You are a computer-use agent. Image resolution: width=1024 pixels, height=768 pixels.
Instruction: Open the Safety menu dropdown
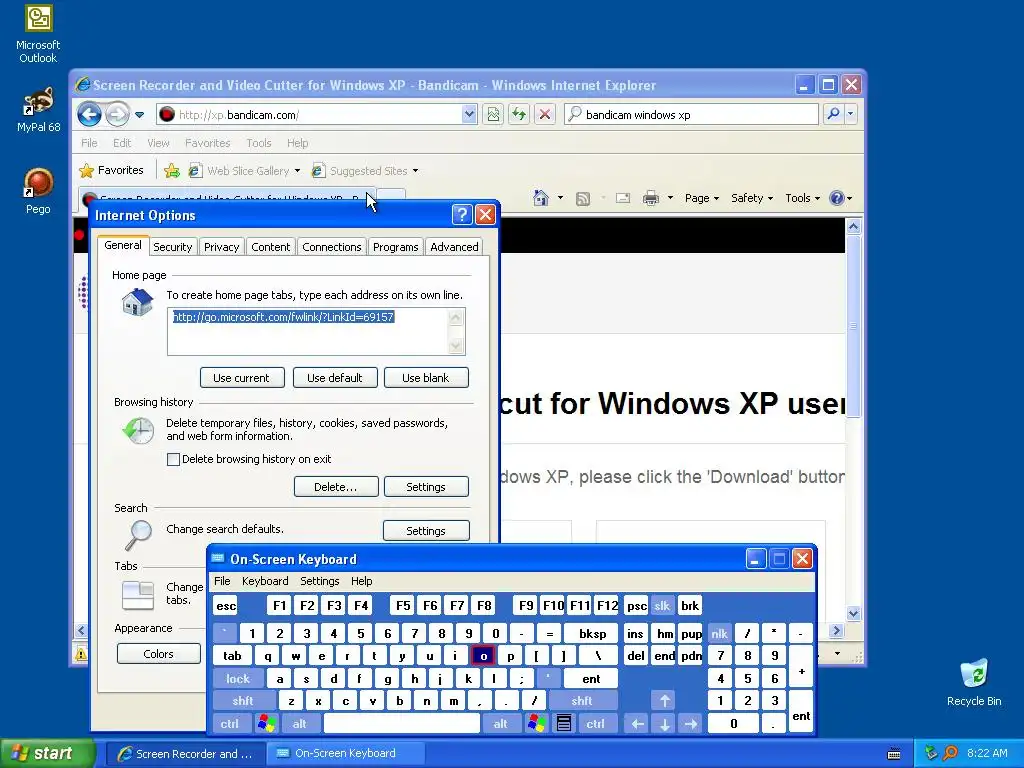tap(752, 198)
